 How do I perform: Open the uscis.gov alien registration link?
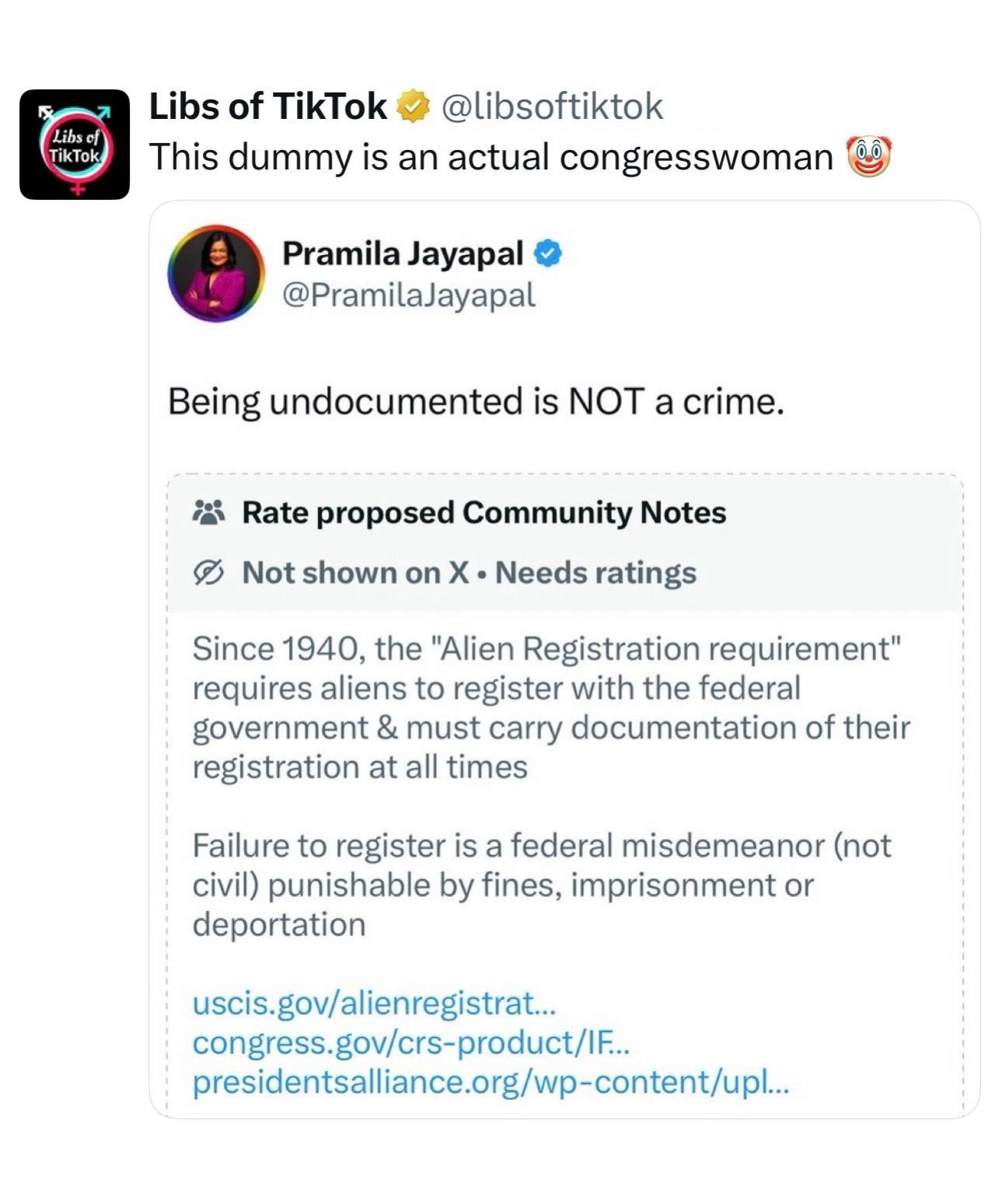pyautogui.click(x=374, y=1003)
